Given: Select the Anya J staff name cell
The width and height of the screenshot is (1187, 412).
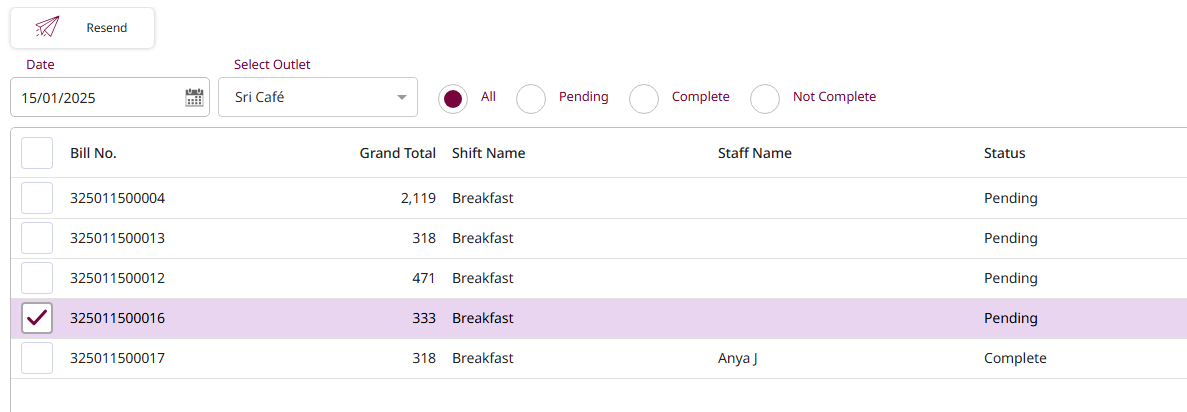Looking at the screenshot, I should coord(737,358).
